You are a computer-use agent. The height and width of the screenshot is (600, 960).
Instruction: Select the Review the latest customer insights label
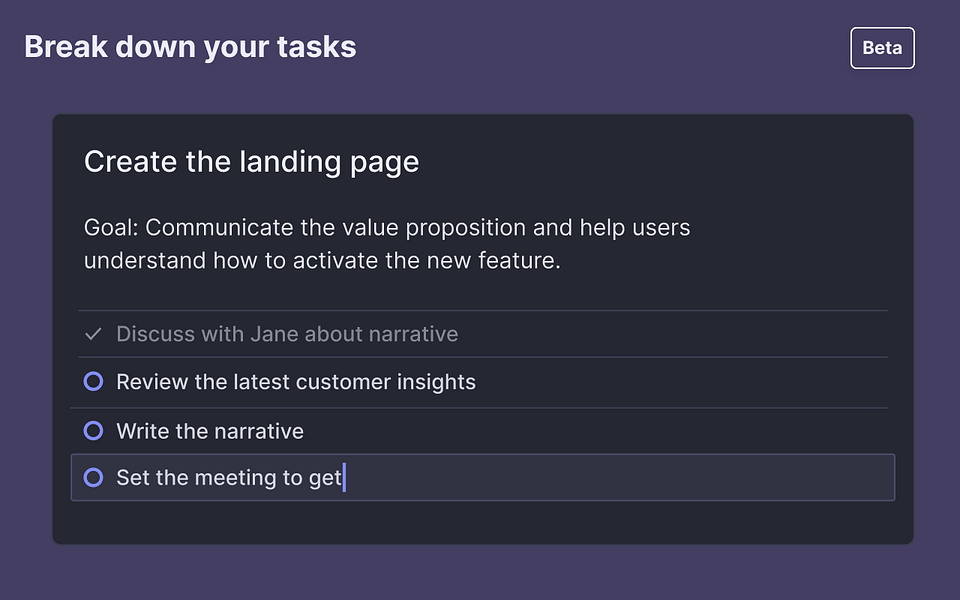tap(296, 381)
